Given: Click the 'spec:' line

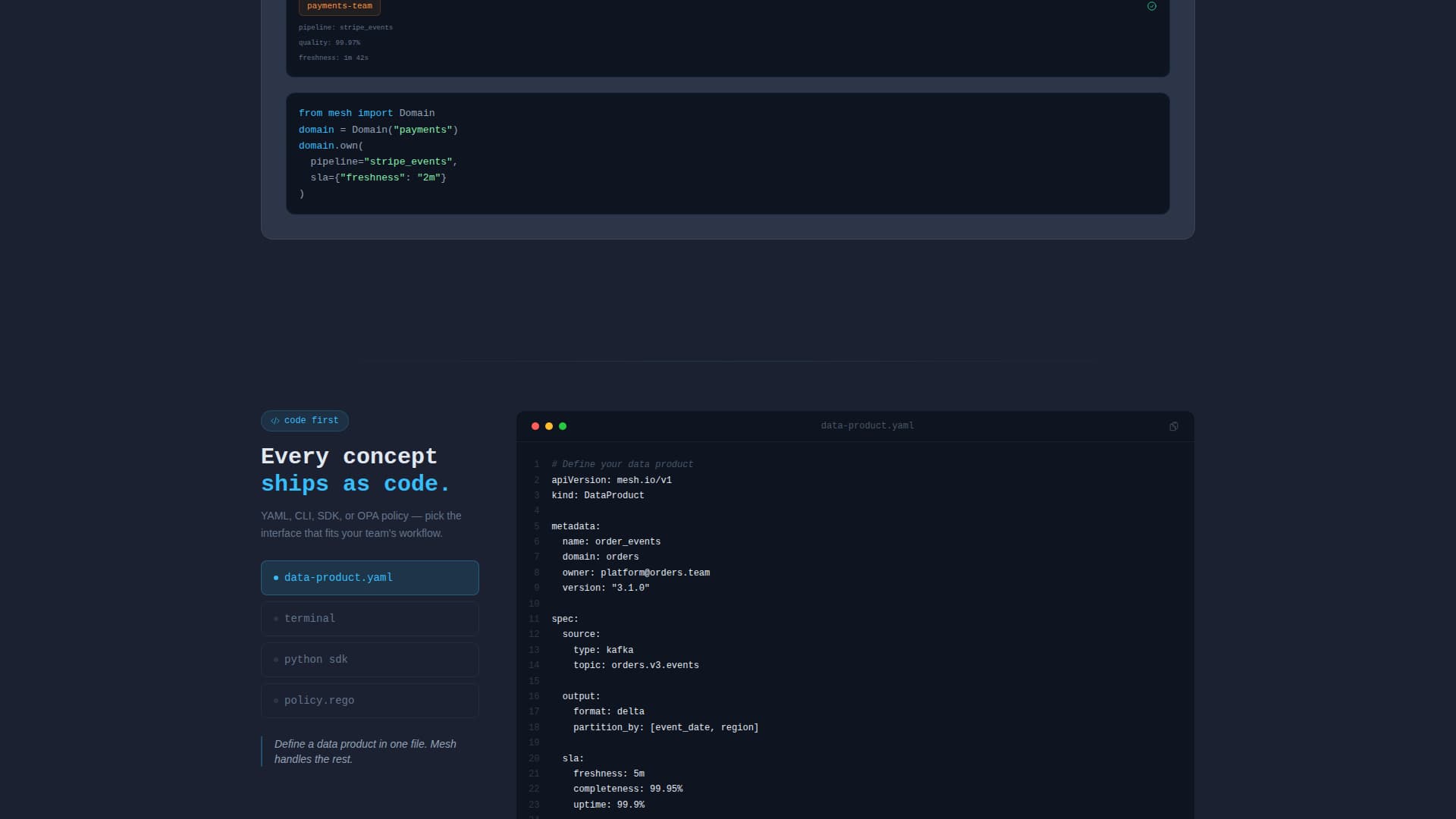Looking at the screenshot, I should pos(565,619).
